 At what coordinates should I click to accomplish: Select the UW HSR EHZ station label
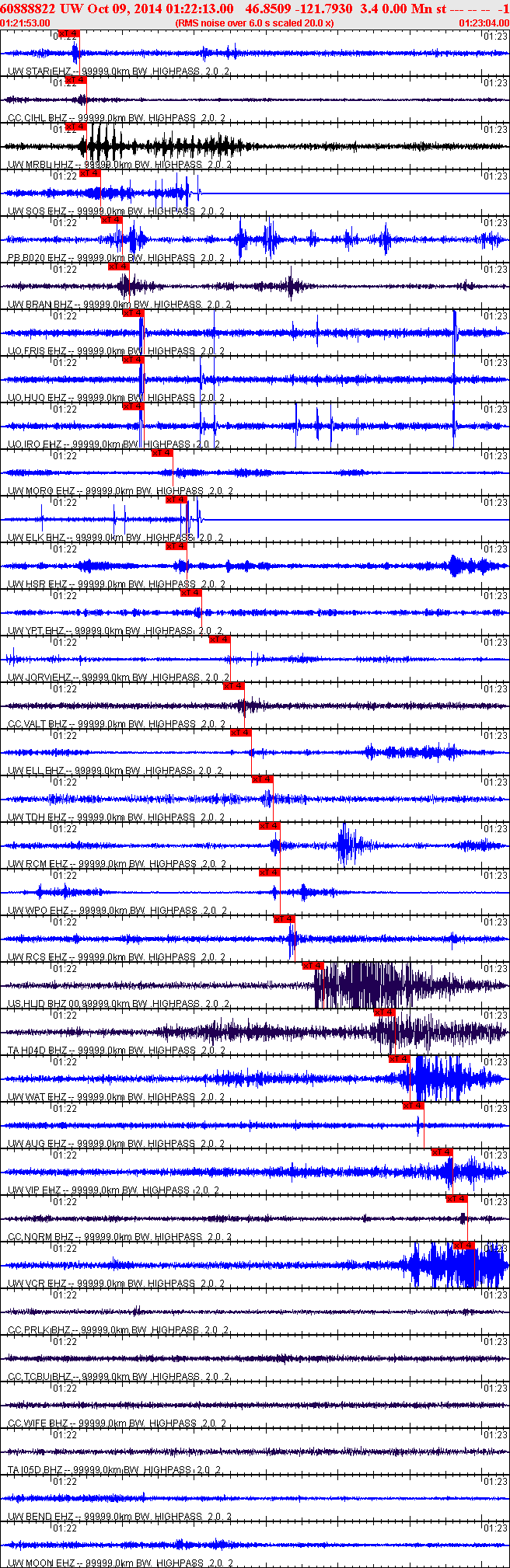37,584
